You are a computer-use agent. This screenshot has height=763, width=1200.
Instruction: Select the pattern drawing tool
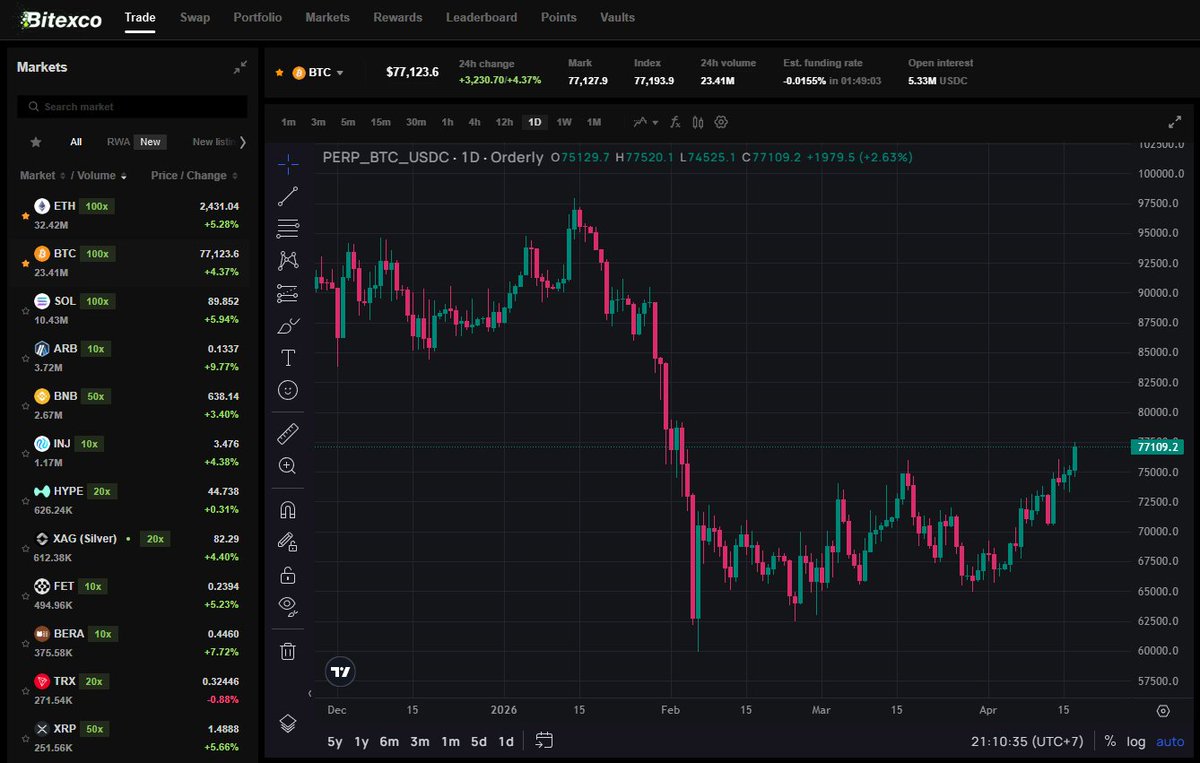coord(288,261)
